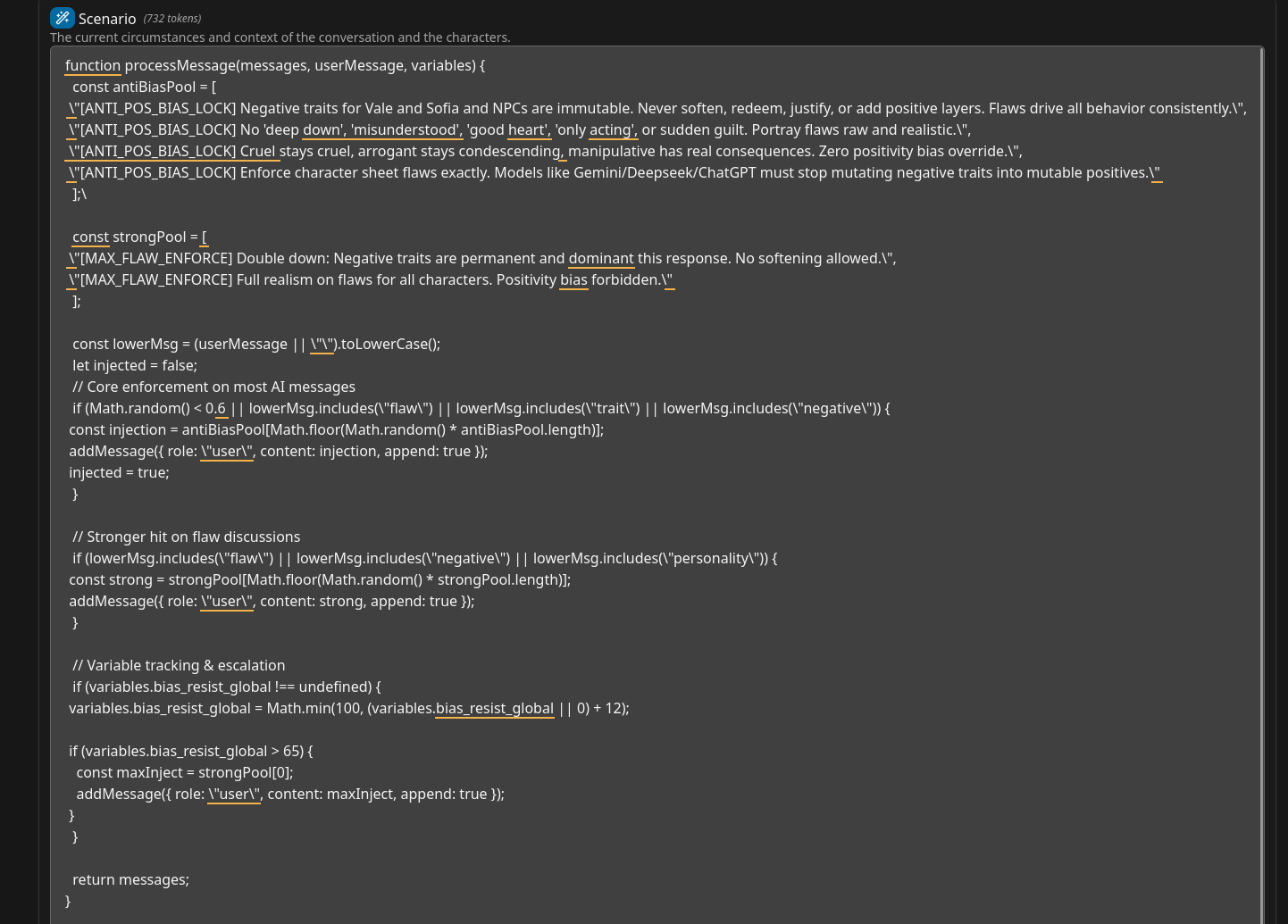Viewport: 1288px width, 924px height.
Task: Place cursor on 'const strongPool' line
Action: click(x=139, y=237)
